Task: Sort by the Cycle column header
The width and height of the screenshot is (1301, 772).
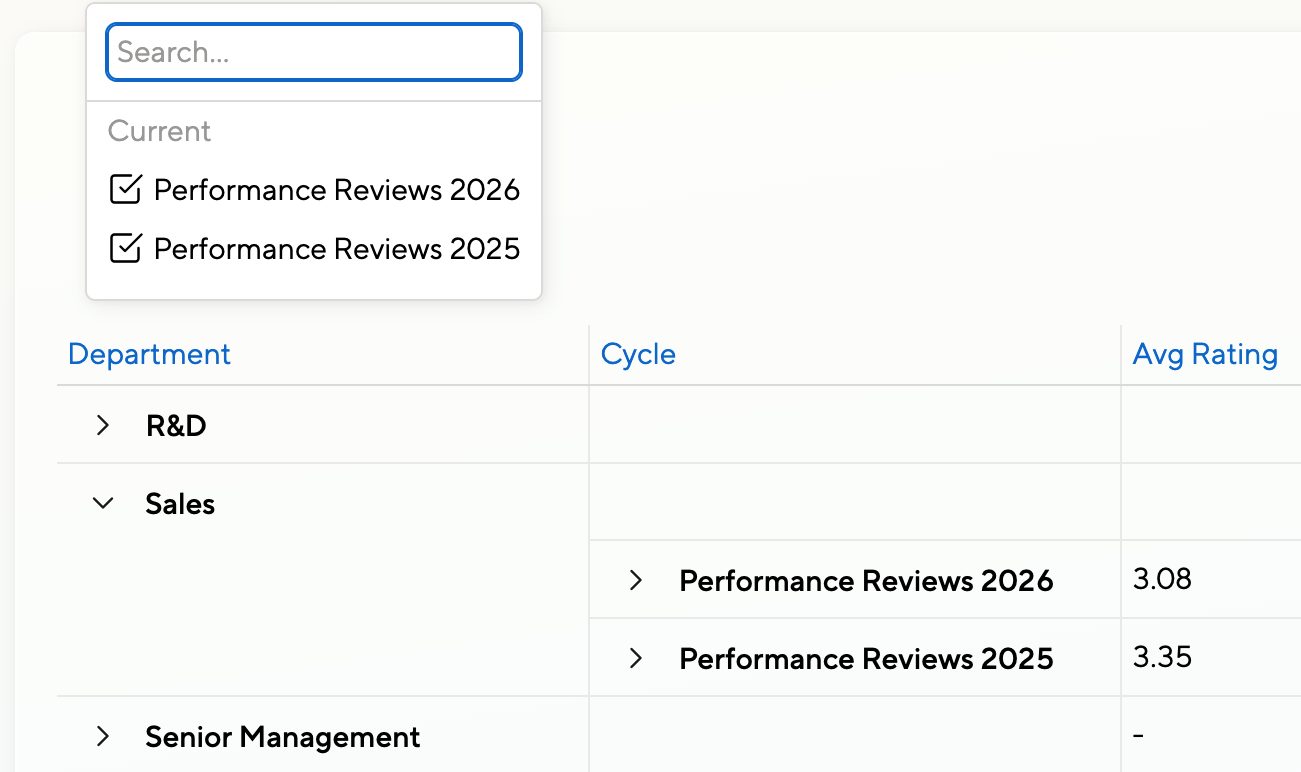Action: click(x=638, y=355)
